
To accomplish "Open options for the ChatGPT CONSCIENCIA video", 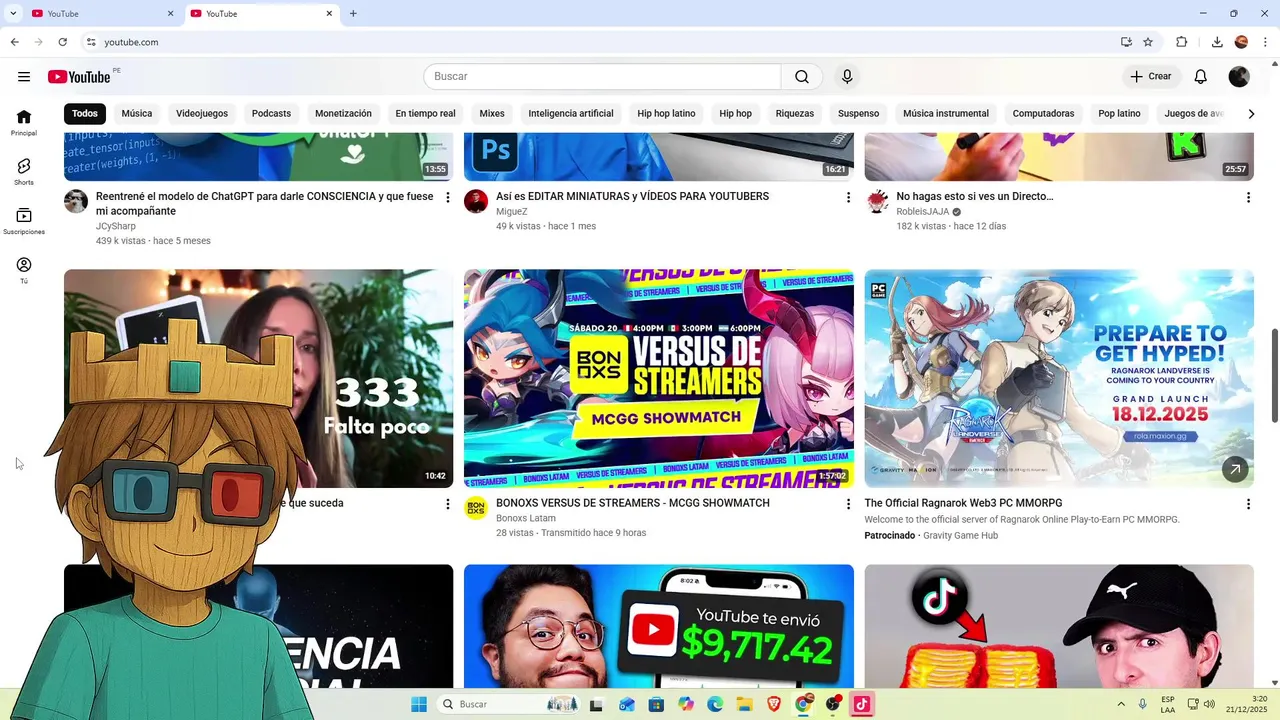I will (447, 198).
